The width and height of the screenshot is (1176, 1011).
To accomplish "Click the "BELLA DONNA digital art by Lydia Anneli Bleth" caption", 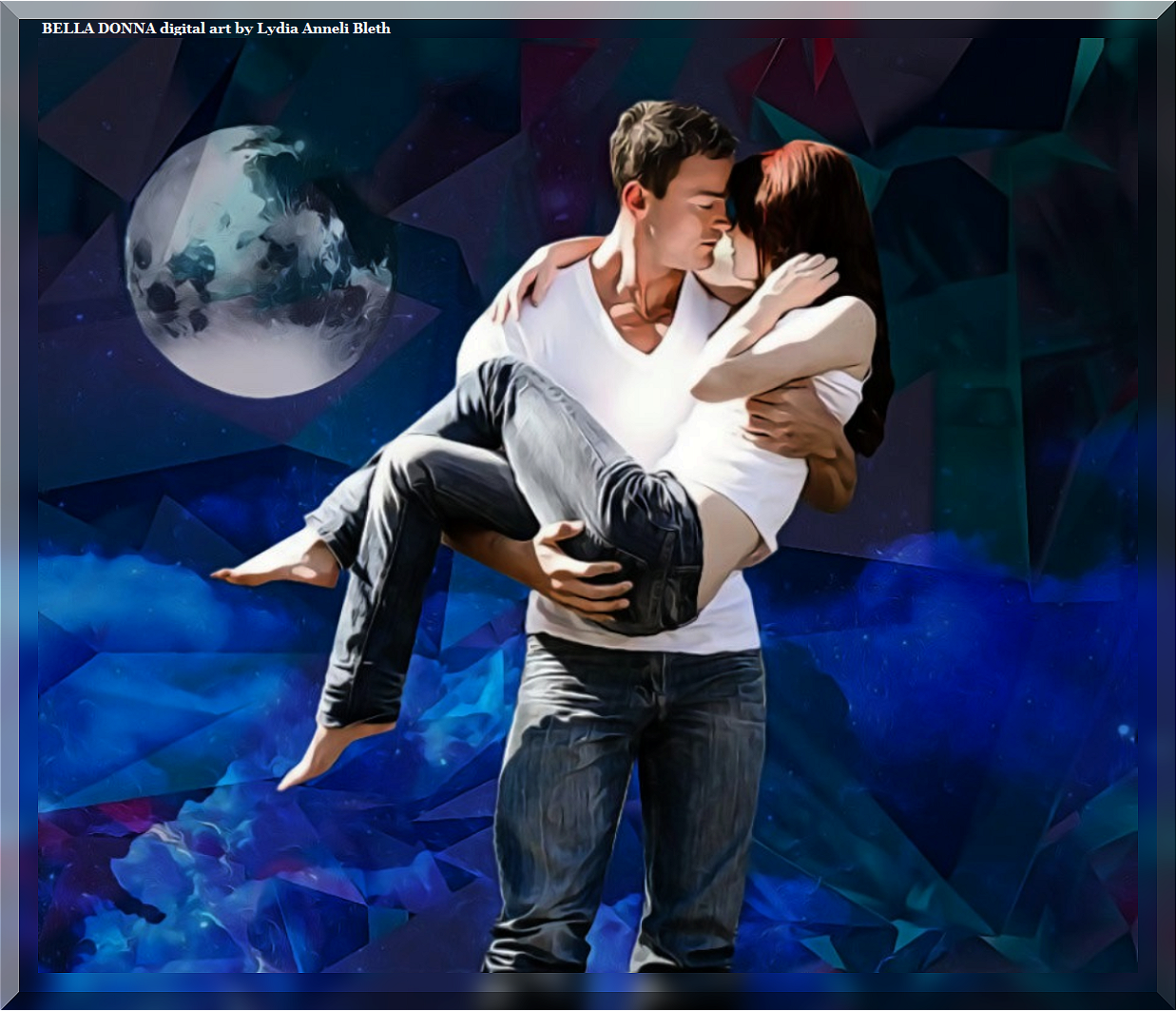I will point(216,29).
